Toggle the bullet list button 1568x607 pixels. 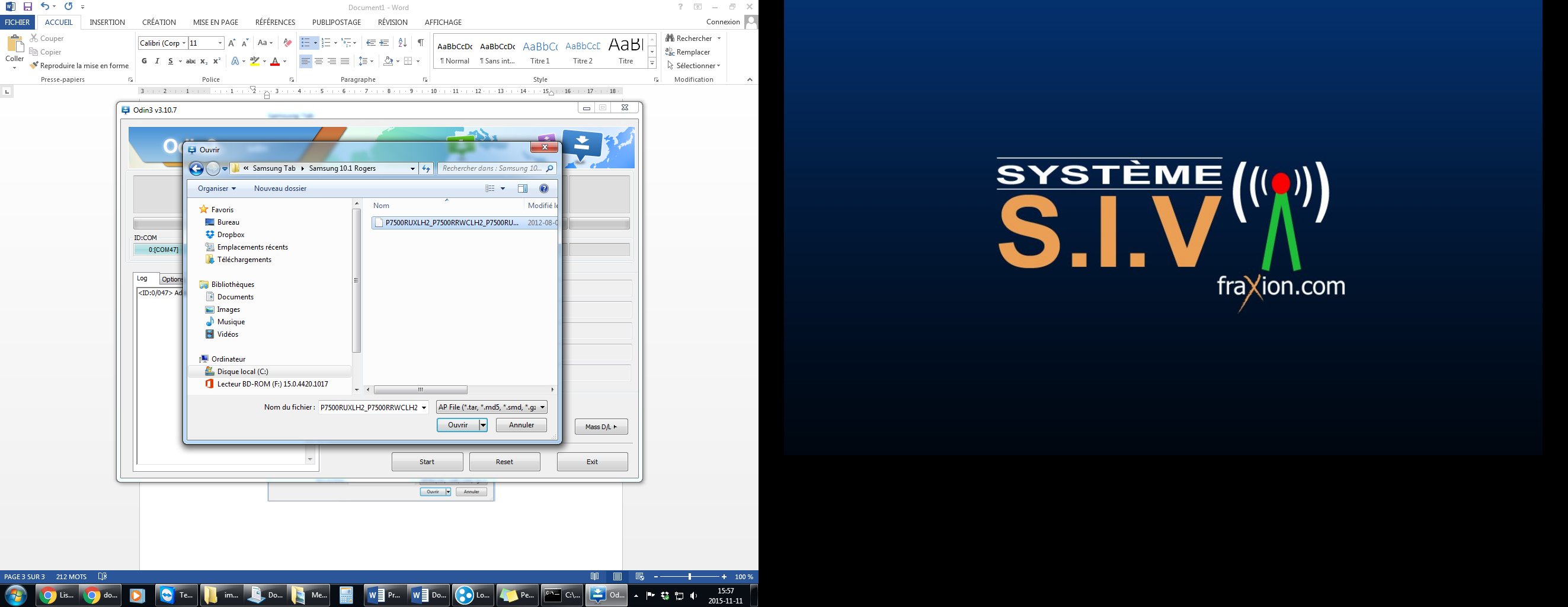pos(306,43)
